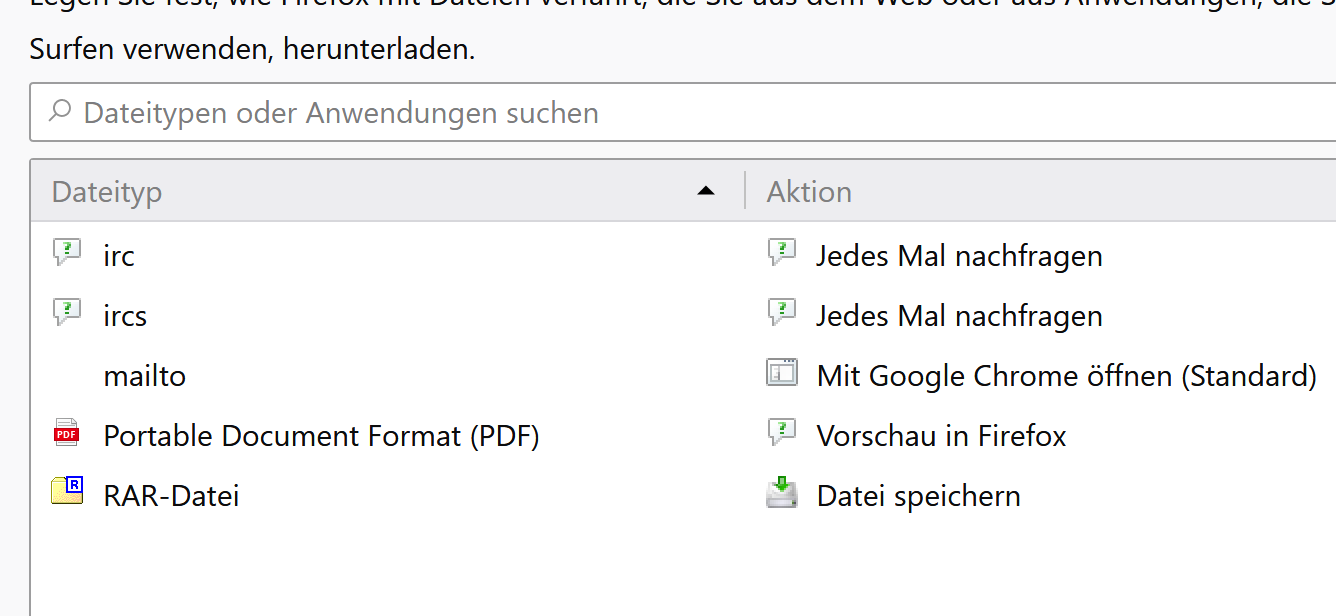Screen dimensions: 1336x616
Task: Click the Datei speichern download icon
Action: [782, 494]
